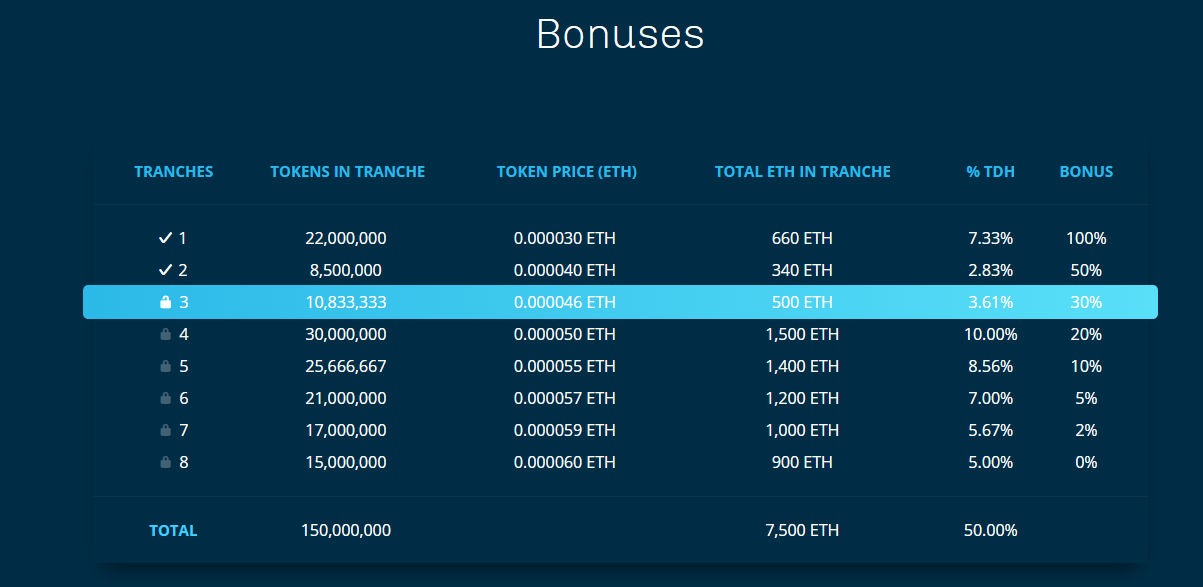Screen dimensions: 1203x587
Task: Click the white lock icon on tranche 3
Action: (x=166, y=302)
